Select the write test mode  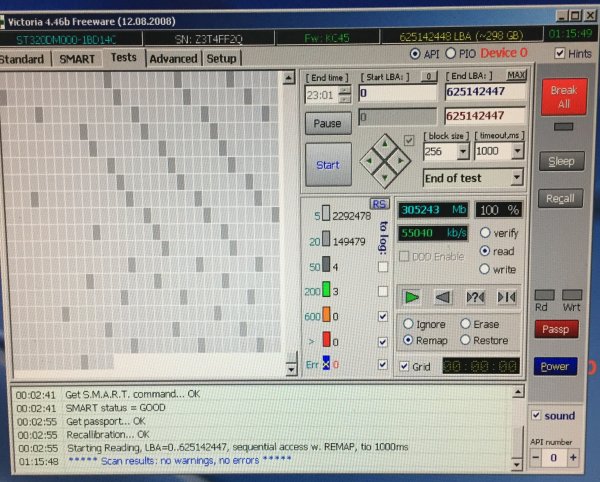[484, 269]
